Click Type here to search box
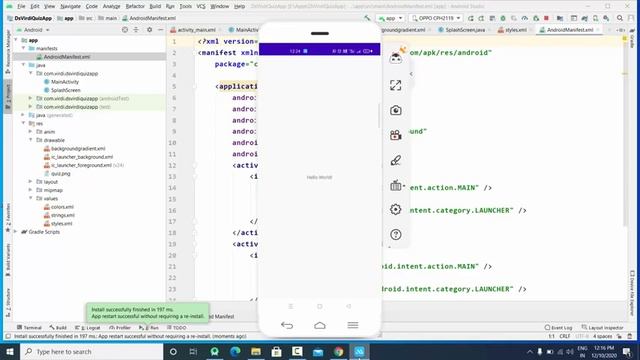Image resolution: width=640 pixels, height=360 pixels. (92, 351)
